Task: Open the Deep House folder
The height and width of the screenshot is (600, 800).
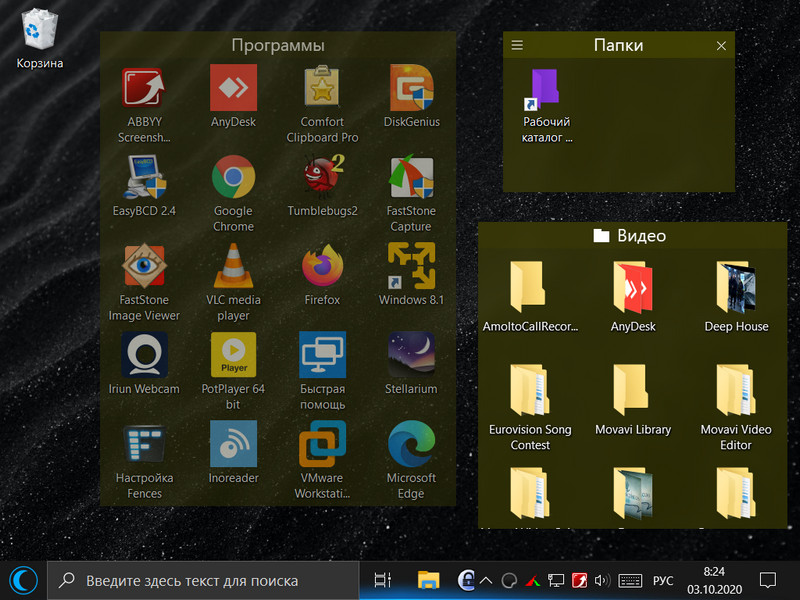Action: (x=736, y=296)
